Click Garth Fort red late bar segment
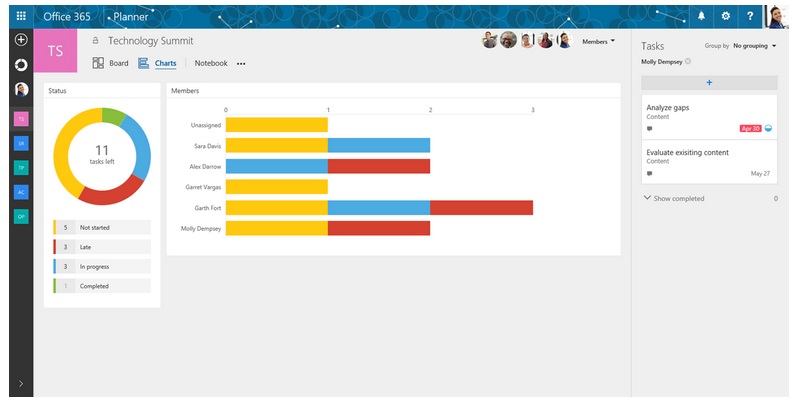This screenshot has width=802, height=403. click(x=481, y=208)
